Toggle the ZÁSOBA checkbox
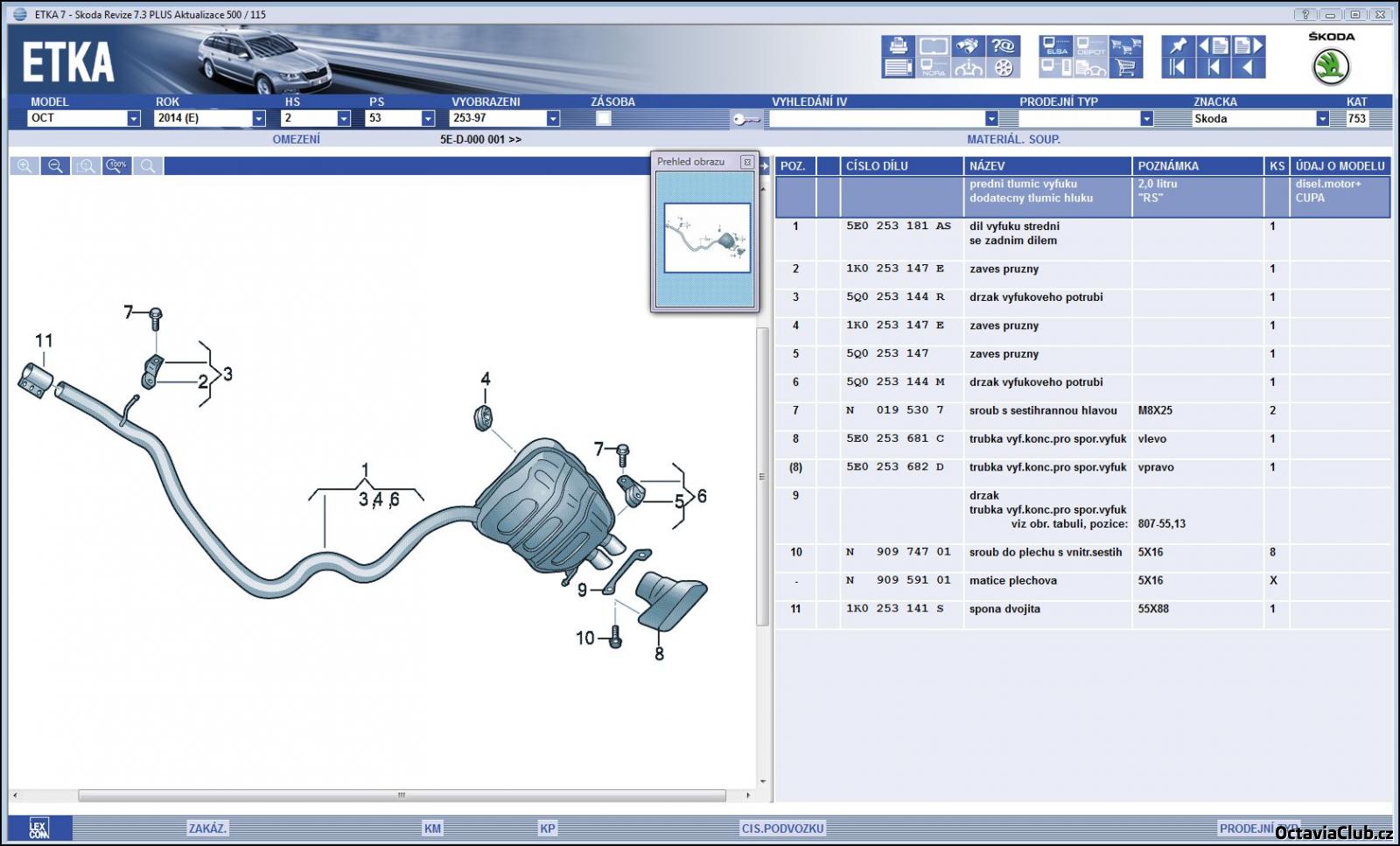 [x=603, y=118]
